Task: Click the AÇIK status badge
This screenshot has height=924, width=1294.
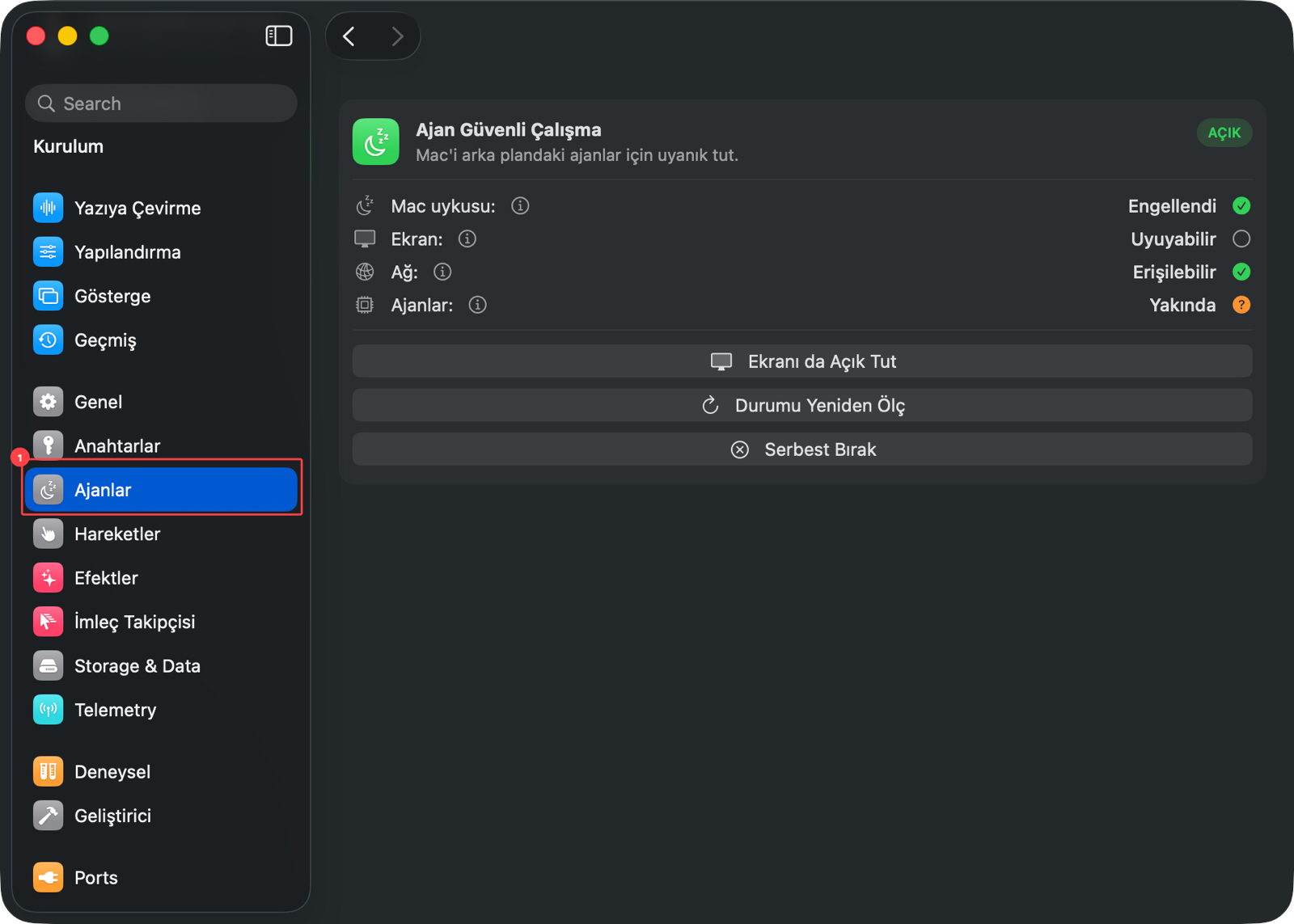Action: (x=1224, y=133)
